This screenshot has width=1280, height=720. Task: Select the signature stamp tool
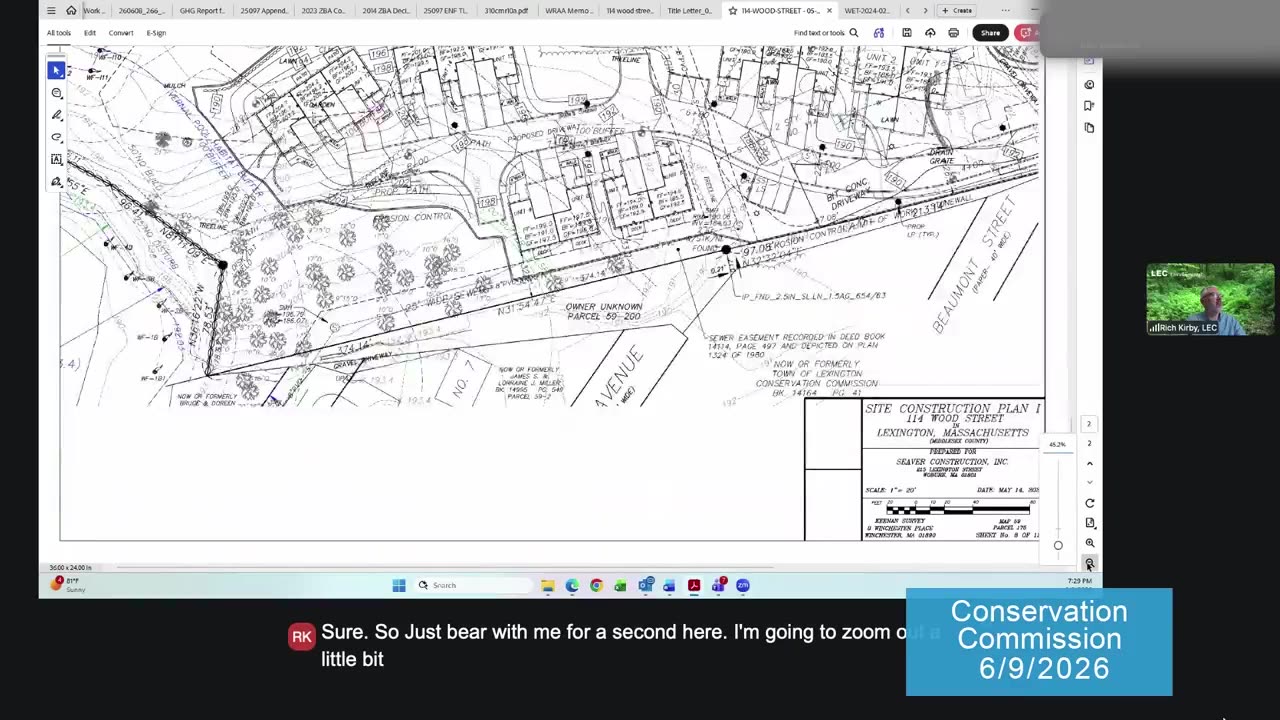(x=56, y=182)
